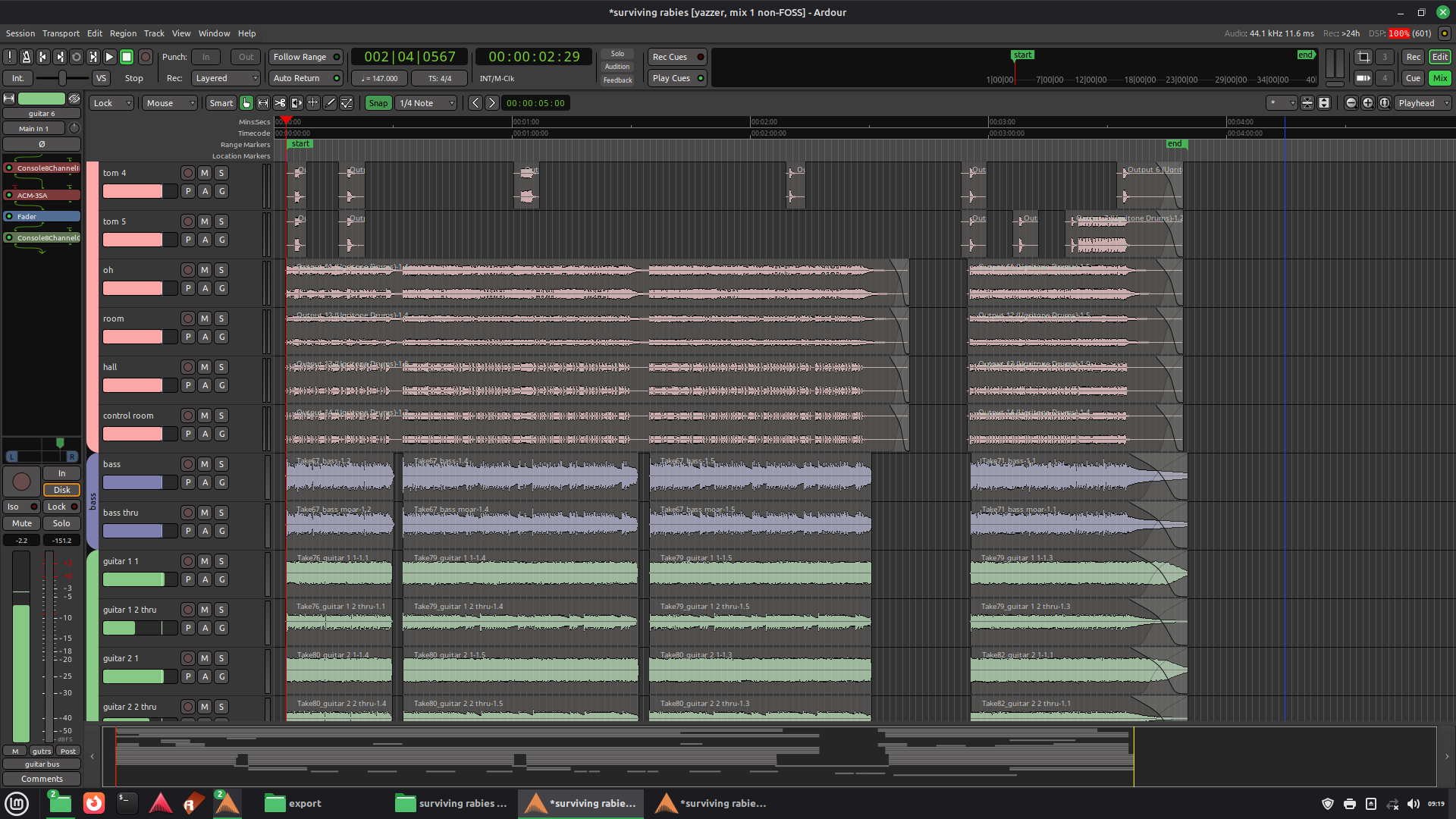Toggle the Snap button
1456x819 pixels.
(x=378, y=103)
